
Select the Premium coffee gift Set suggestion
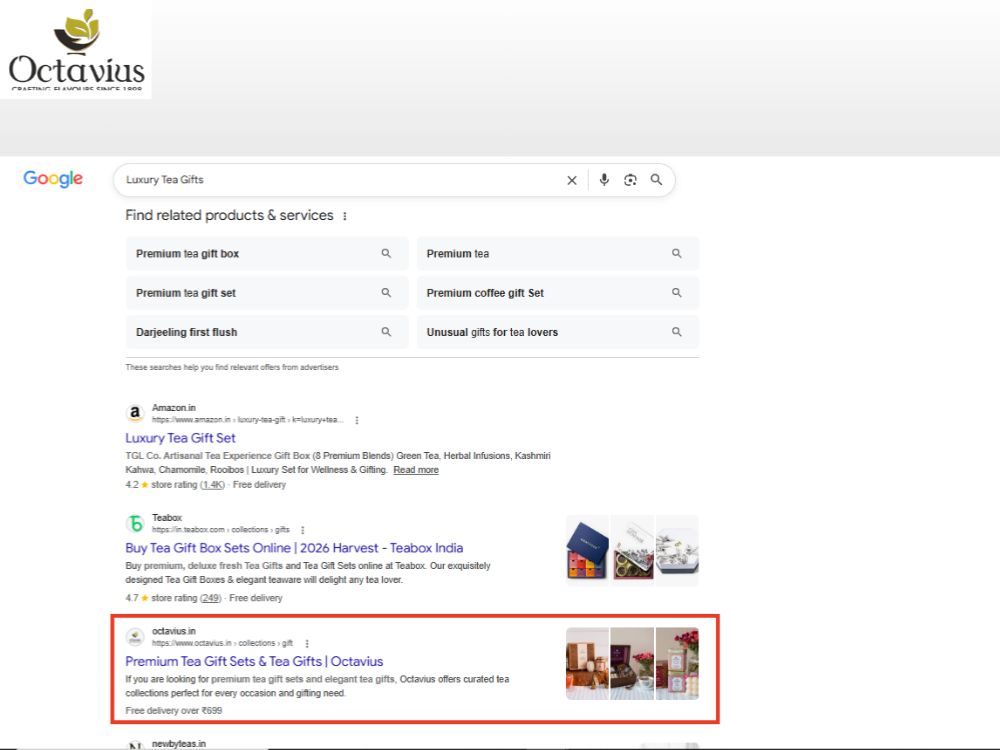click(558, 293)
